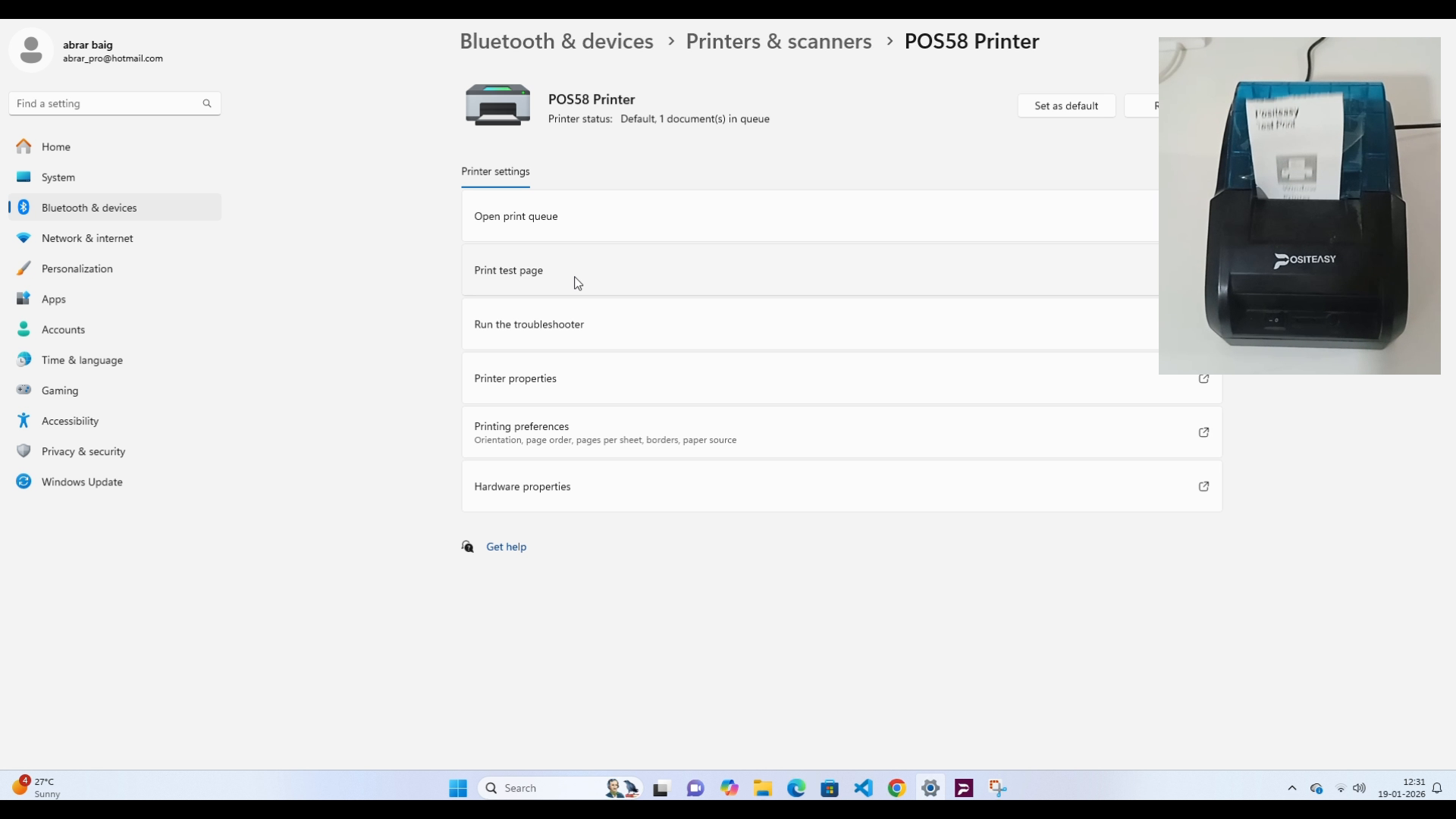
Task: Click the Set as default button
Action: [1065, 105]
